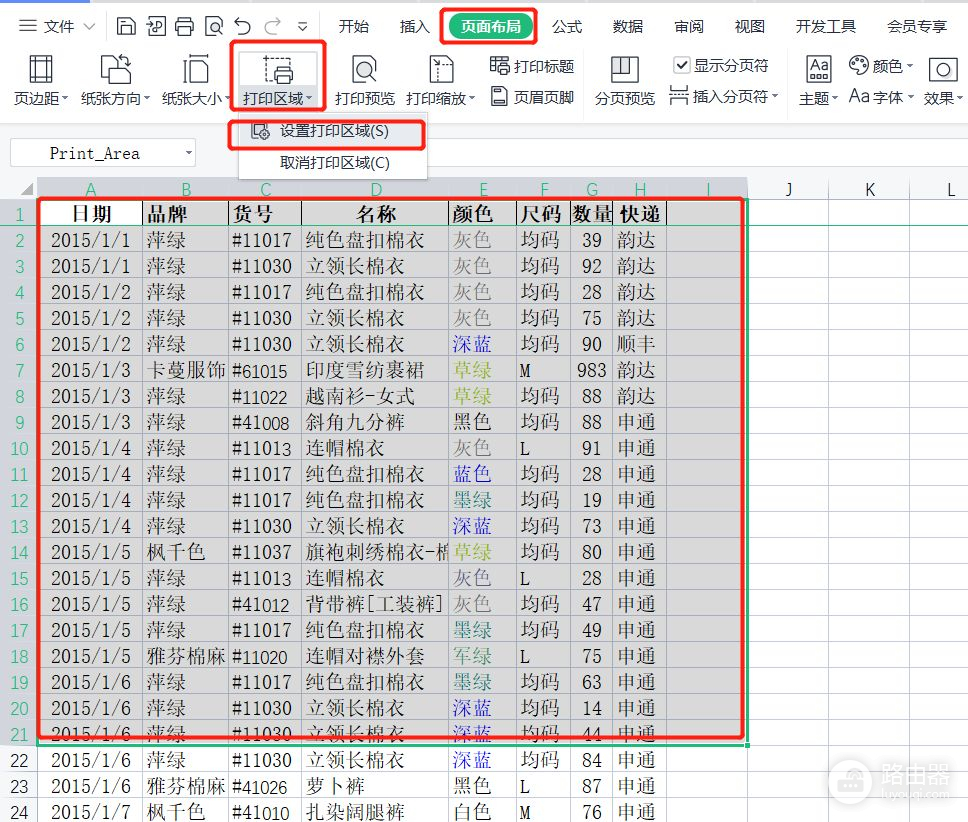This screenshot has width=968, height=822.
Task: Choose Clear Print Area (取消打印区域) menu item
Action: (333, 163)
